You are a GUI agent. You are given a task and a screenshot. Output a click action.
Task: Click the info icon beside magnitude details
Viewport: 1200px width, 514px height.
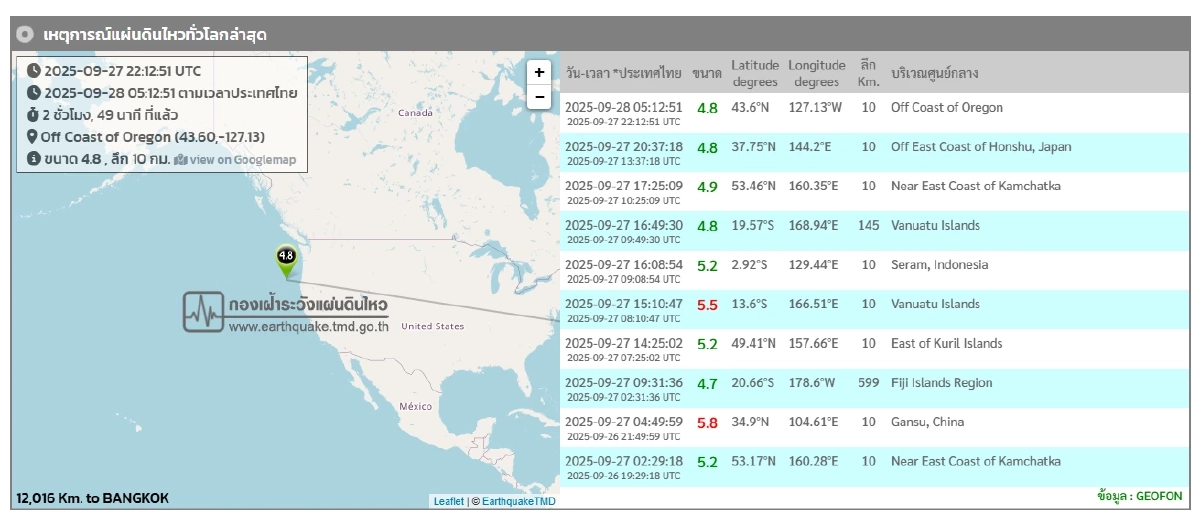34,159
